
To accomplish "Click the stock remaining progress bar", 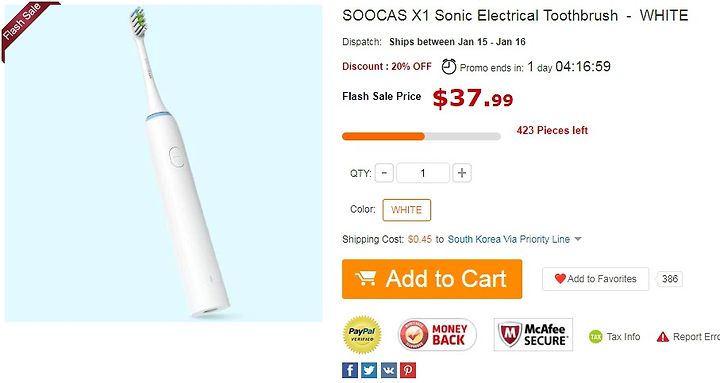I will [421, 136].
